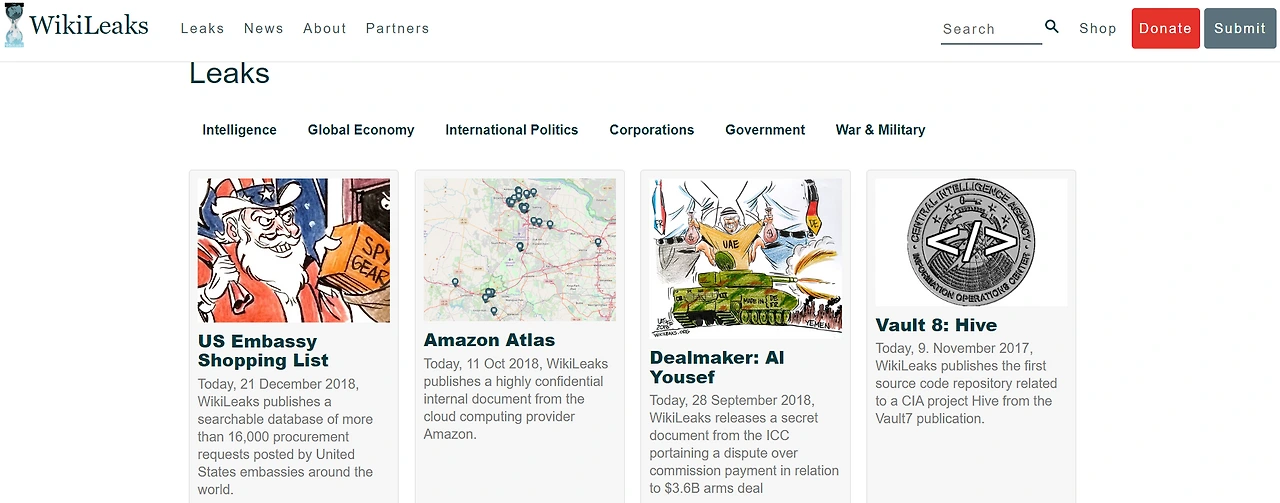Open the Dealmaker tank cartoon thumbnail
This screenshot has height=503, width=1280.
746,259
